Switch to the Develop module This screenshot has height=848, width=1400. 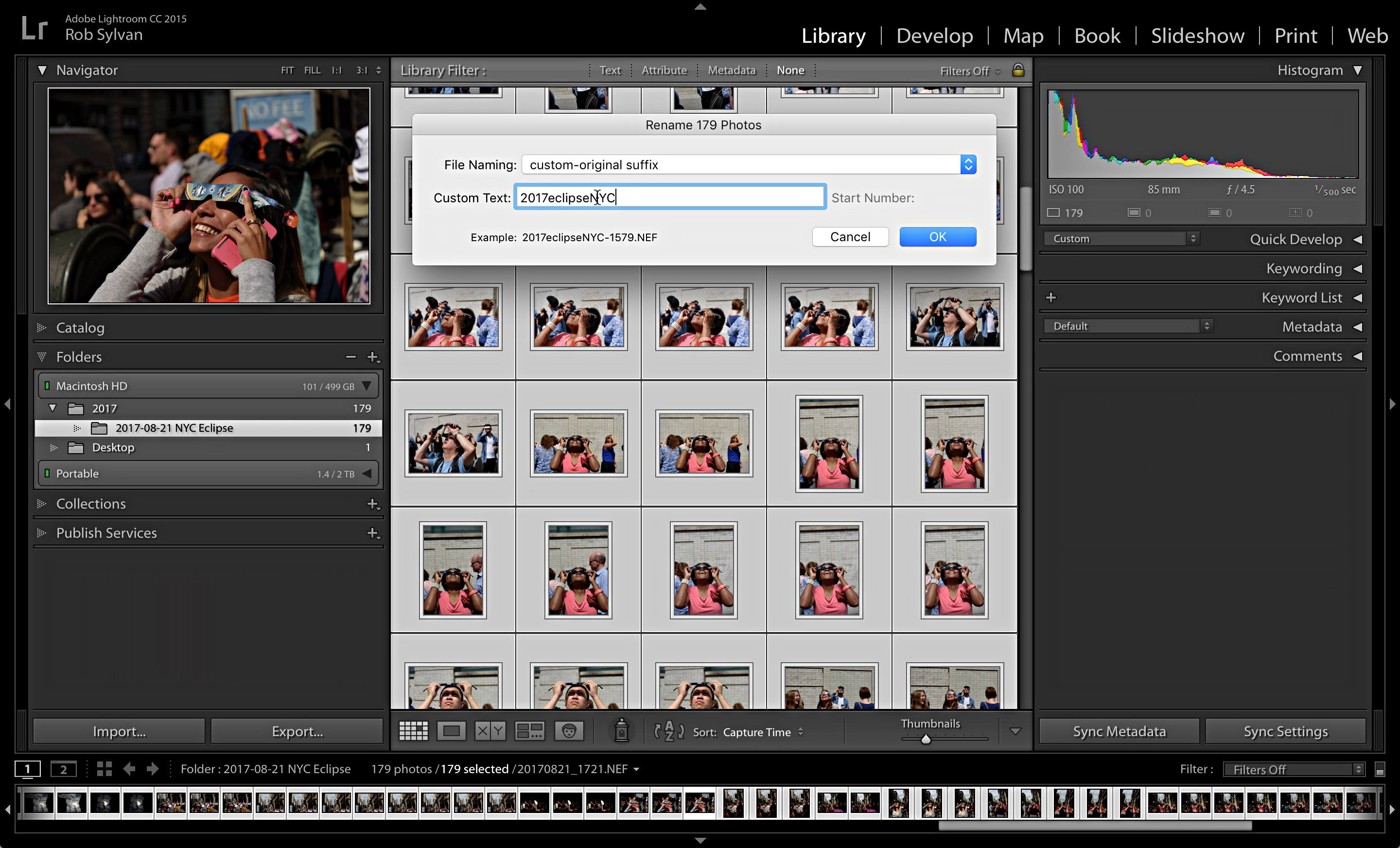click(x=934, y=35)
